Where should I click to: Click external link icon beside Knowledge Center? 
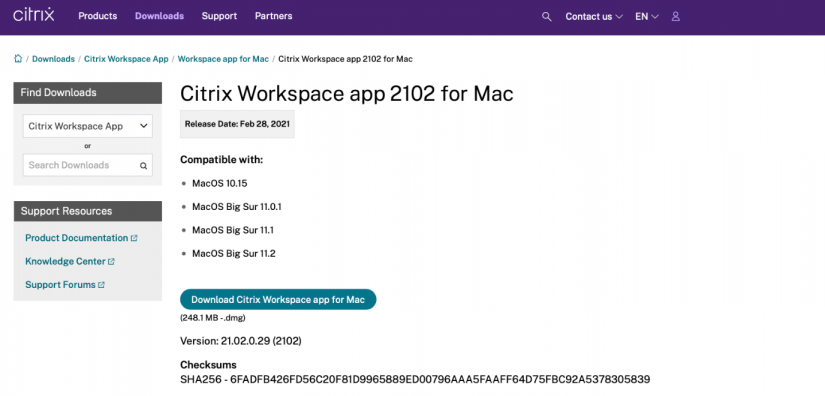tap(111, 261)
